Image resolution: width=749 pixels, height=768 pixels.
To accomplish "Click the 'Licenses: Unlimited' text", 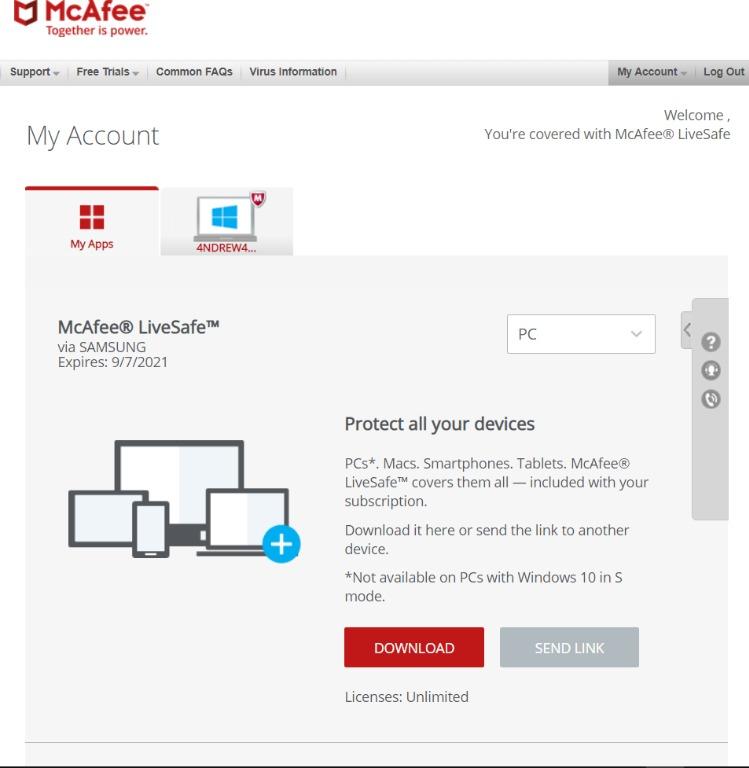I will pyautogui.click(x=407, y=696).
